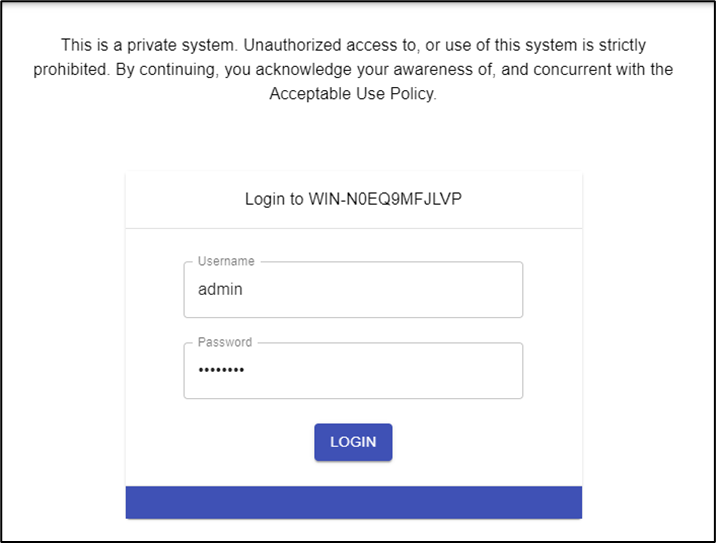
Task: Click empty space after "admin" in Username box
Action: click(x=400, y=290)
